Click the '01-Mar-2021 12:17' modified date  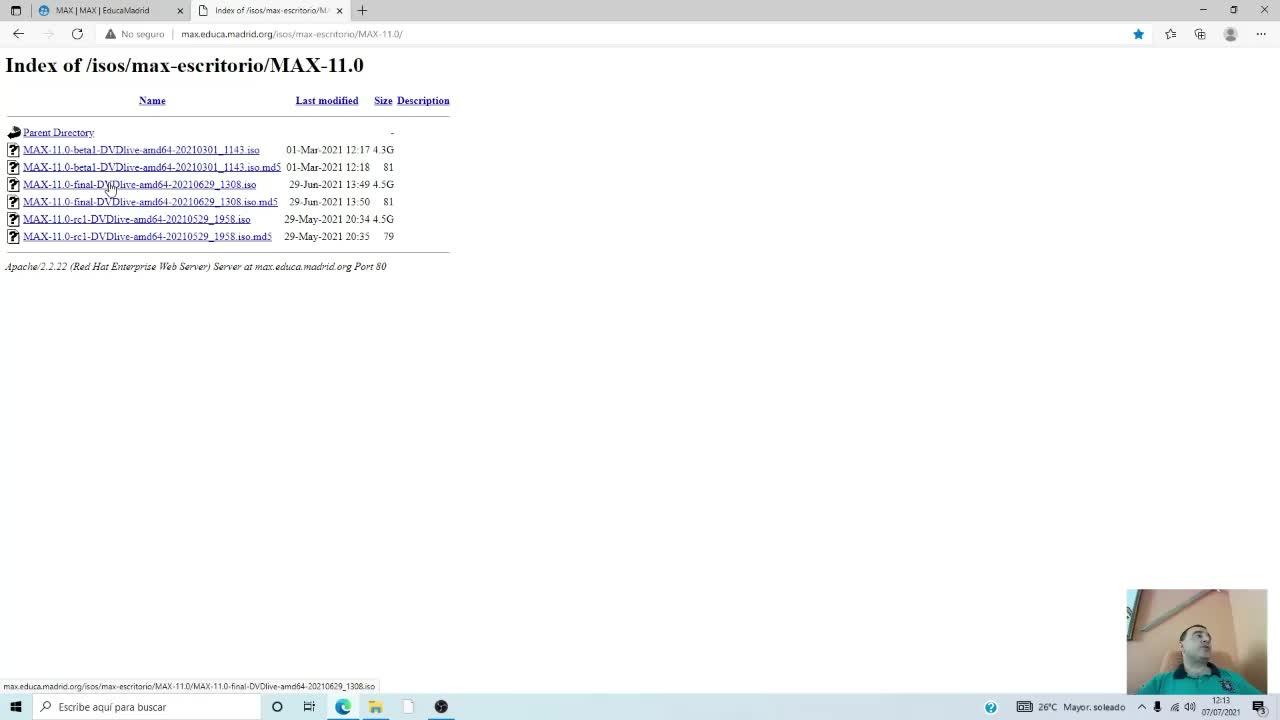pos(328,150)
